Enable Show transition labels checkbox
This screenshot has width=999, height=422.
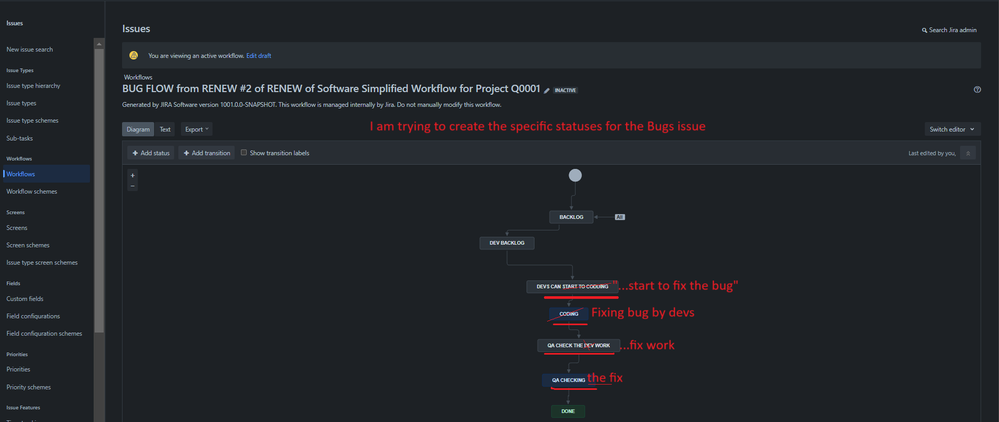tap(244, 153)
